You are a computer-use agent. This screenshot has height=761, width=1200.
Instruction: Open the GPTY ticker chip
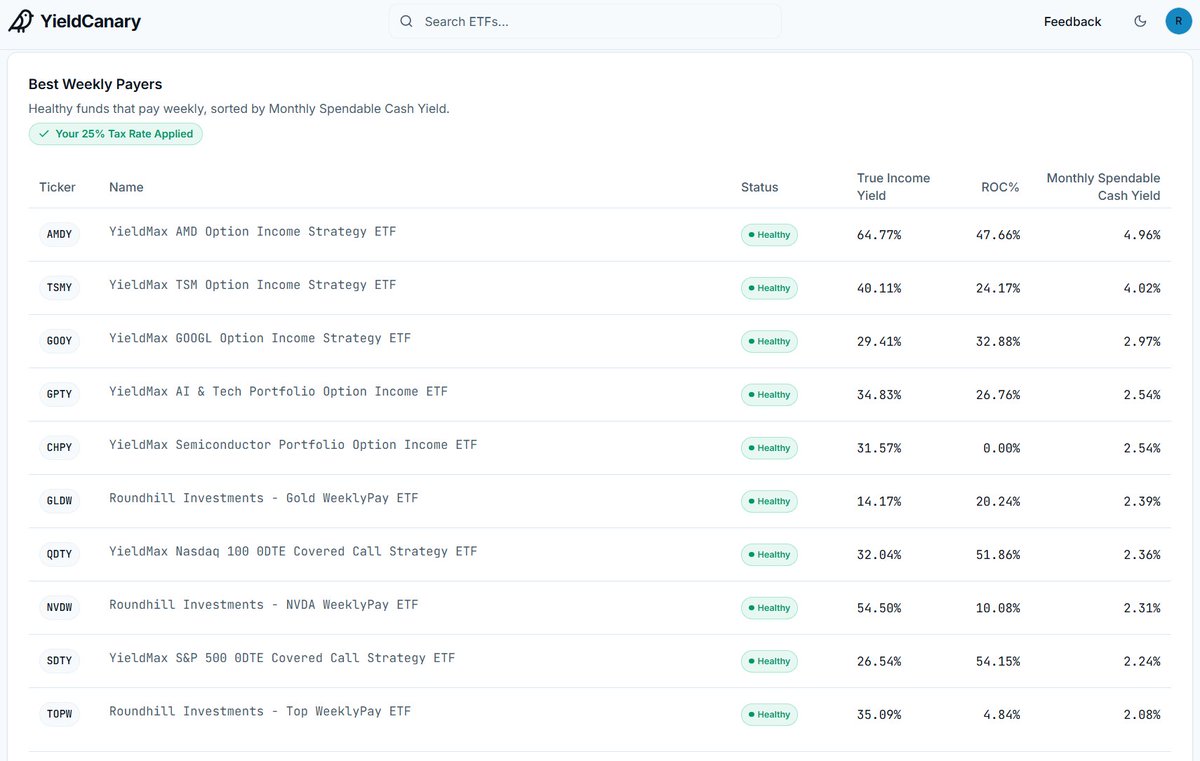pyautogui.click(x=60, y=395)
